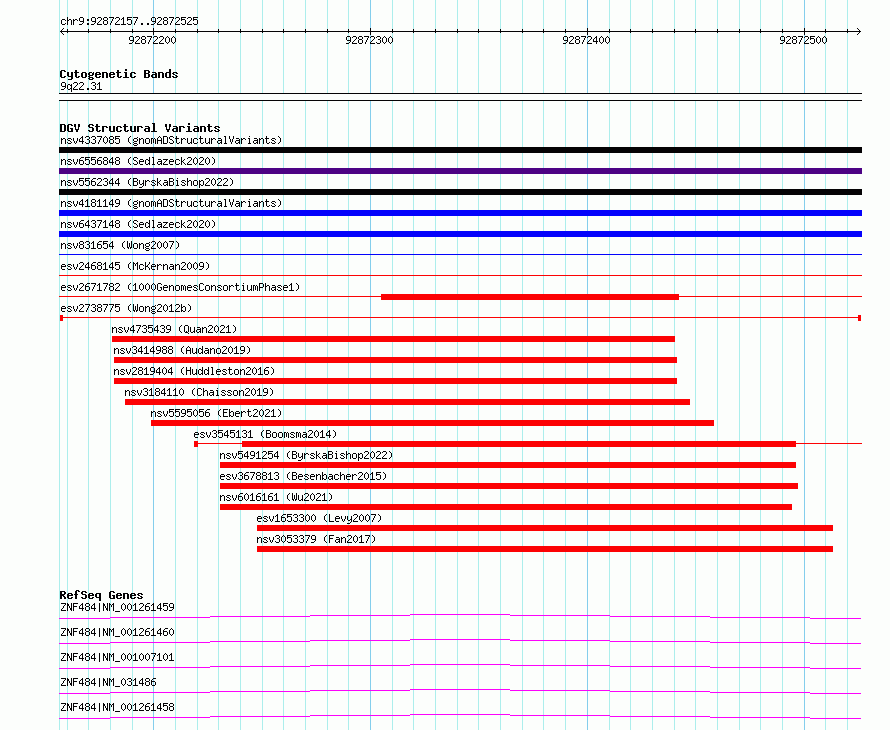
Task: Click the DGV Structural Variants track title
Action: click(x=140, y=128)
